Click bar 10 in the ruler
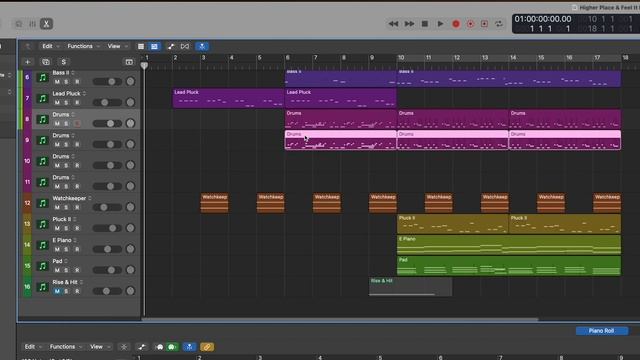 tap(401, 58)
